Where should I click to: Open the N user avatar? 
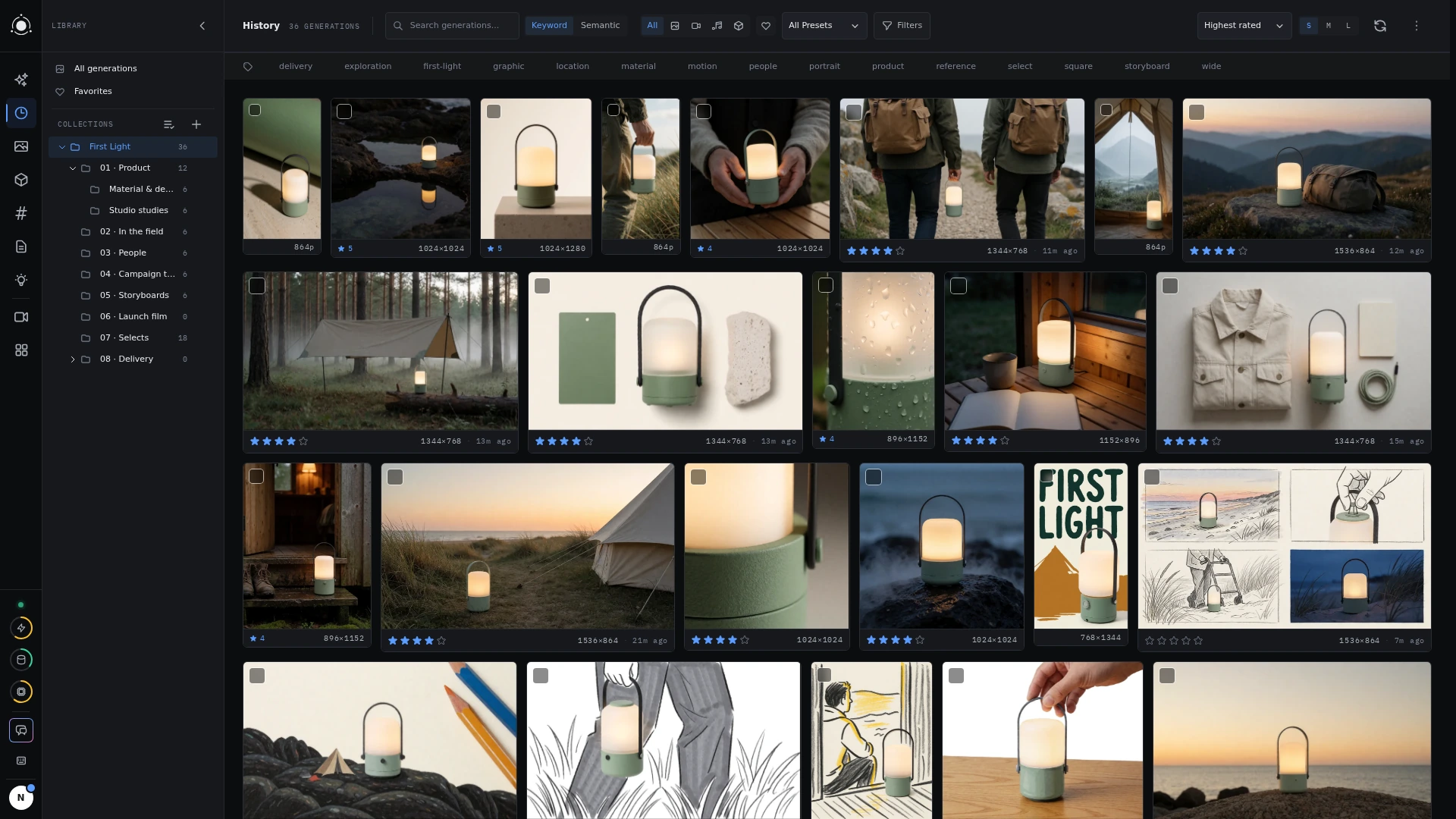point(21,797)
